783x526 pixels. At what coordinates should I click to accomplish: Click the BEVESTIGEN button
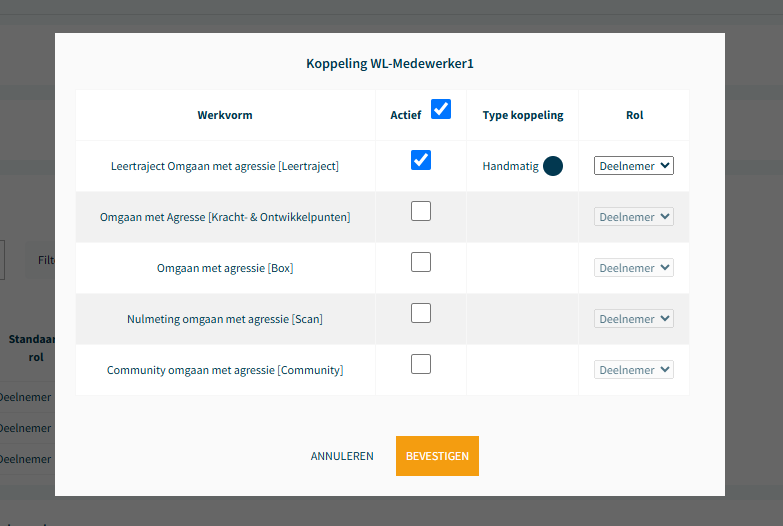point(437,456)
